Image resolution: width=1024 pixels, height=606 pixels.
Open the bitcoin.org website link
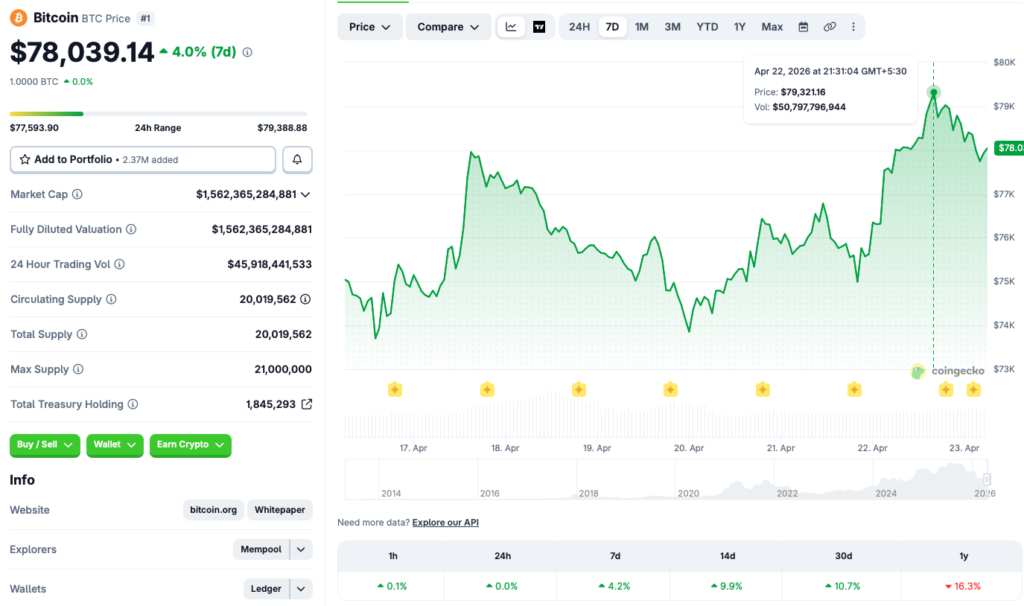[x=213, y=510]
